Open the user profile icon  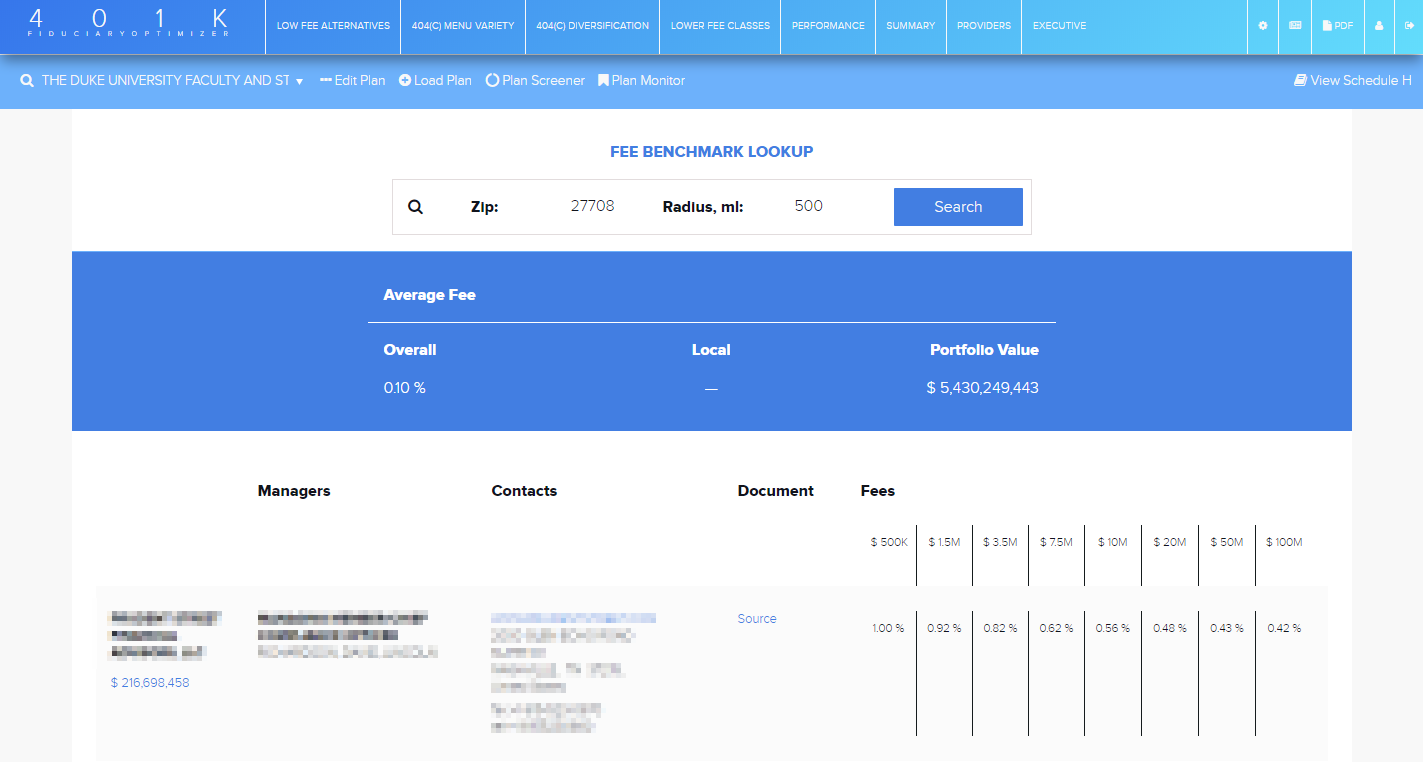1379,26
